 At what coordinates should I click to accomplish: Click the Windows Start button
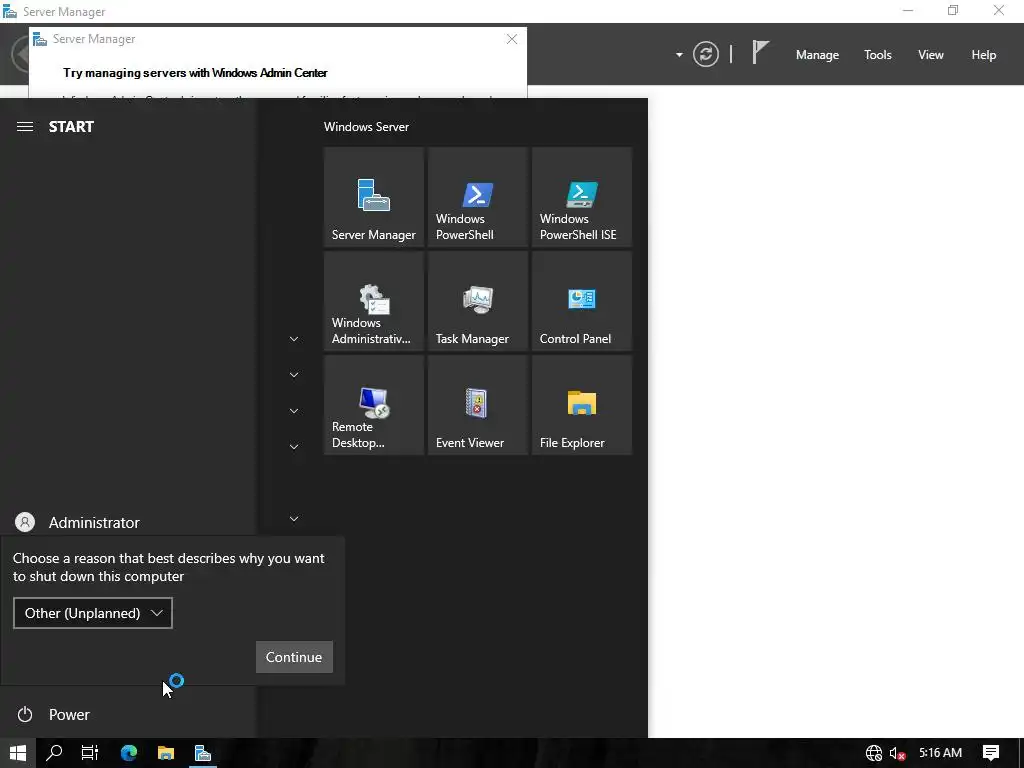point(18,753)
